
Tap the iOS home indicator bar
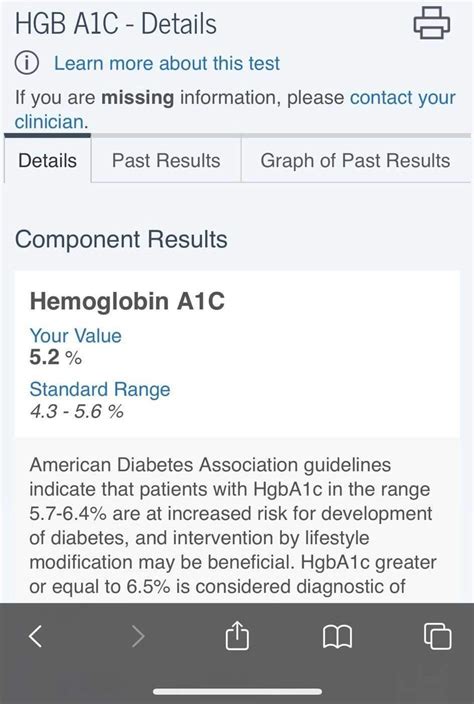click(x=237, y=692)
